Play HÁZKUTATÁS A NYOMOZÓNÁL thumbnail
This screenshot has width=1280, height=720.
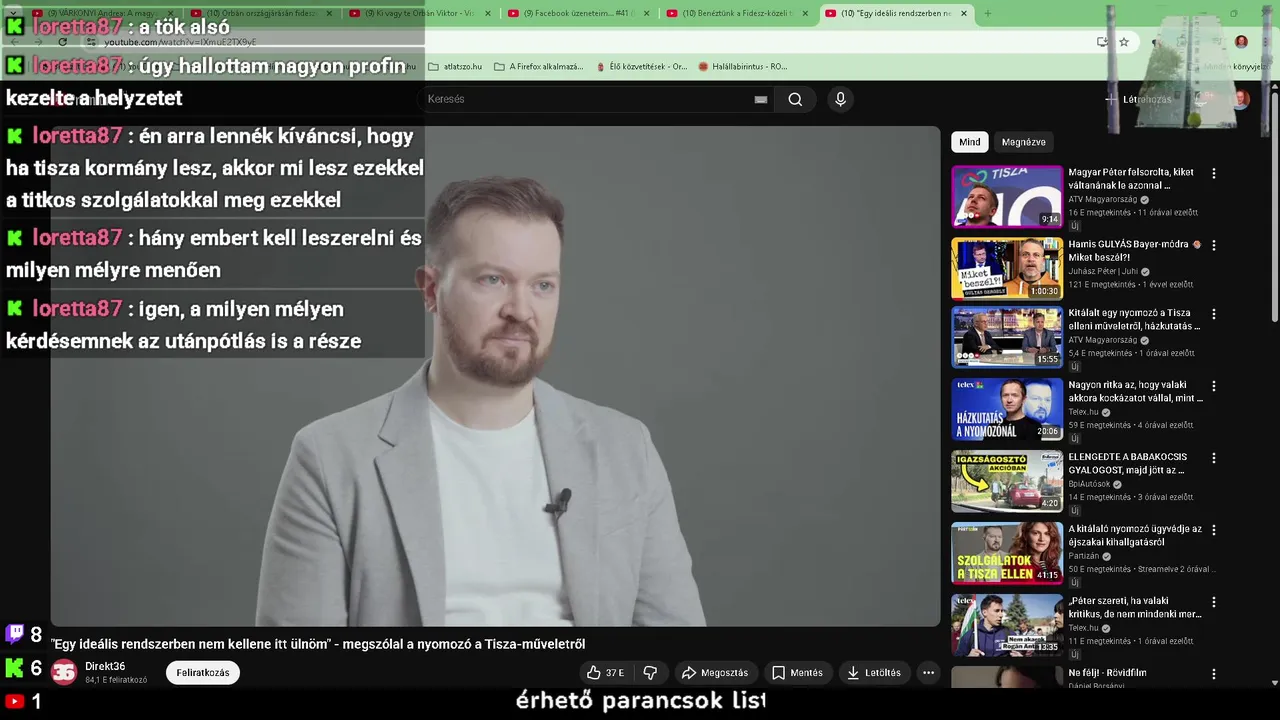pyautogui.click(x=1006, y=410)
